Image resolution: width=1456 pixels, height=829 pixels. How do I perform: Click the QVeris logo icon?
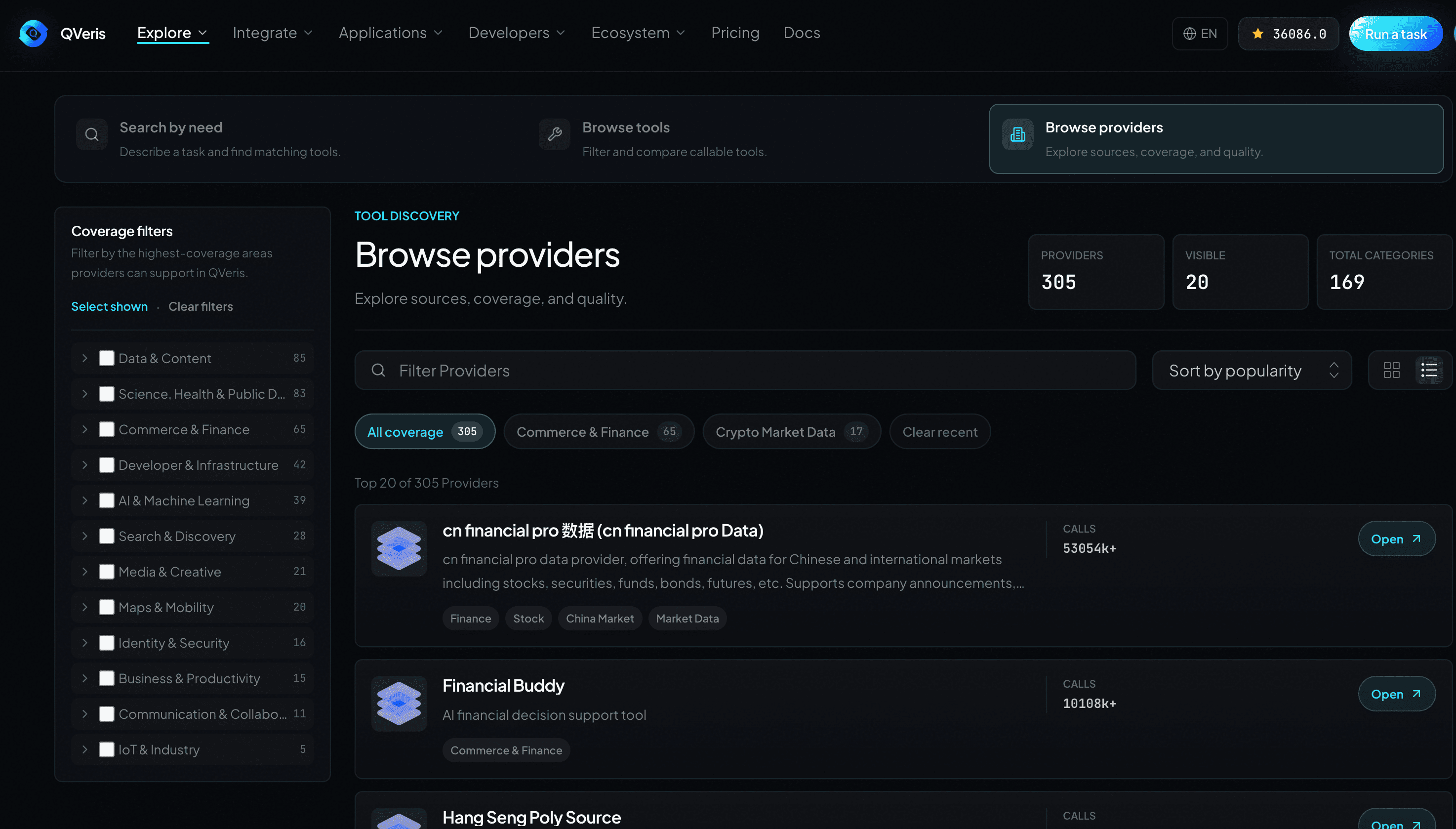tap(33, 34)
